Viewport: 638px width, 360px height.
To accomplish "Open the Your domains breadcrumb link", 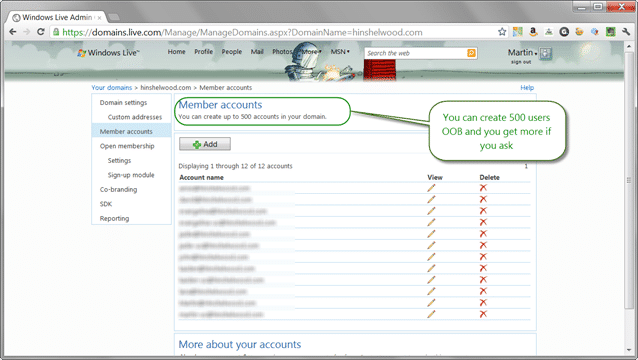I will [x=111, y=87].
